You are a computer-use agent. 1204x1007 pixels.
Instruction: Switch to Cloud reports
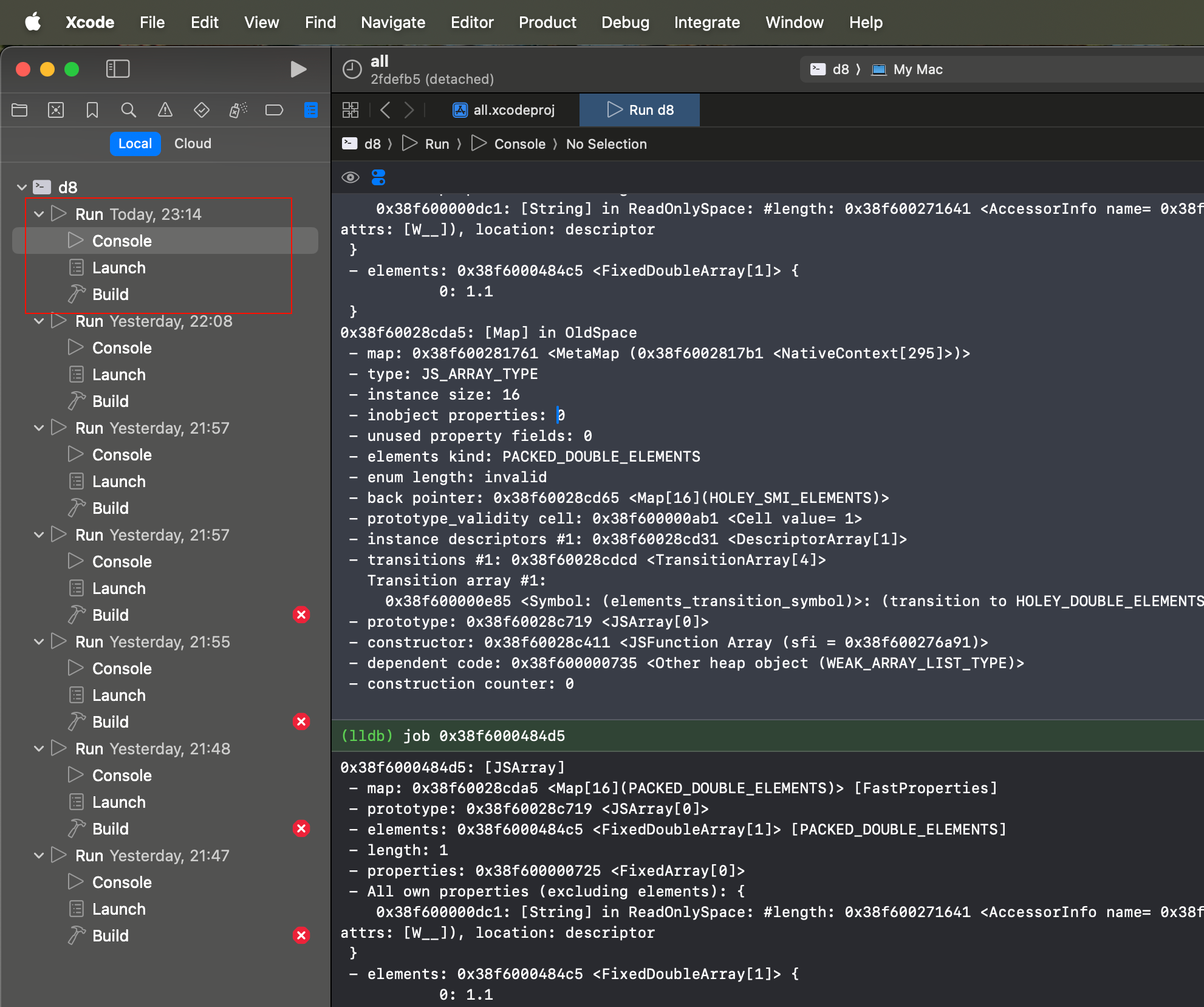tap(193, 144)
